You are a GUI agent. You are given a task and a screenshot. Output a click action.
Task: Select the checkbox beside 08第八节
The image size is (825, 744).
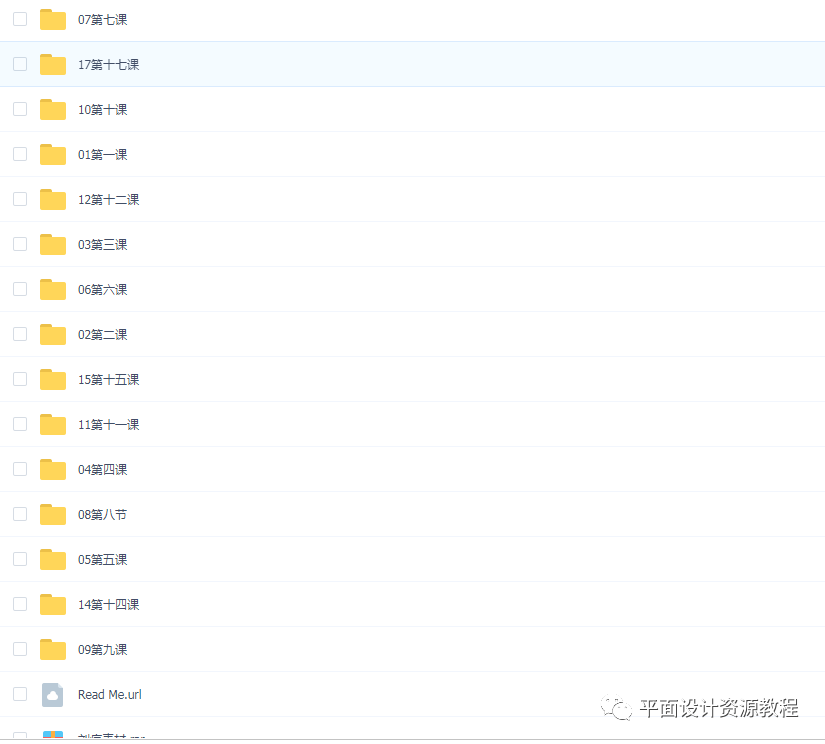click(x=20, y=514)
